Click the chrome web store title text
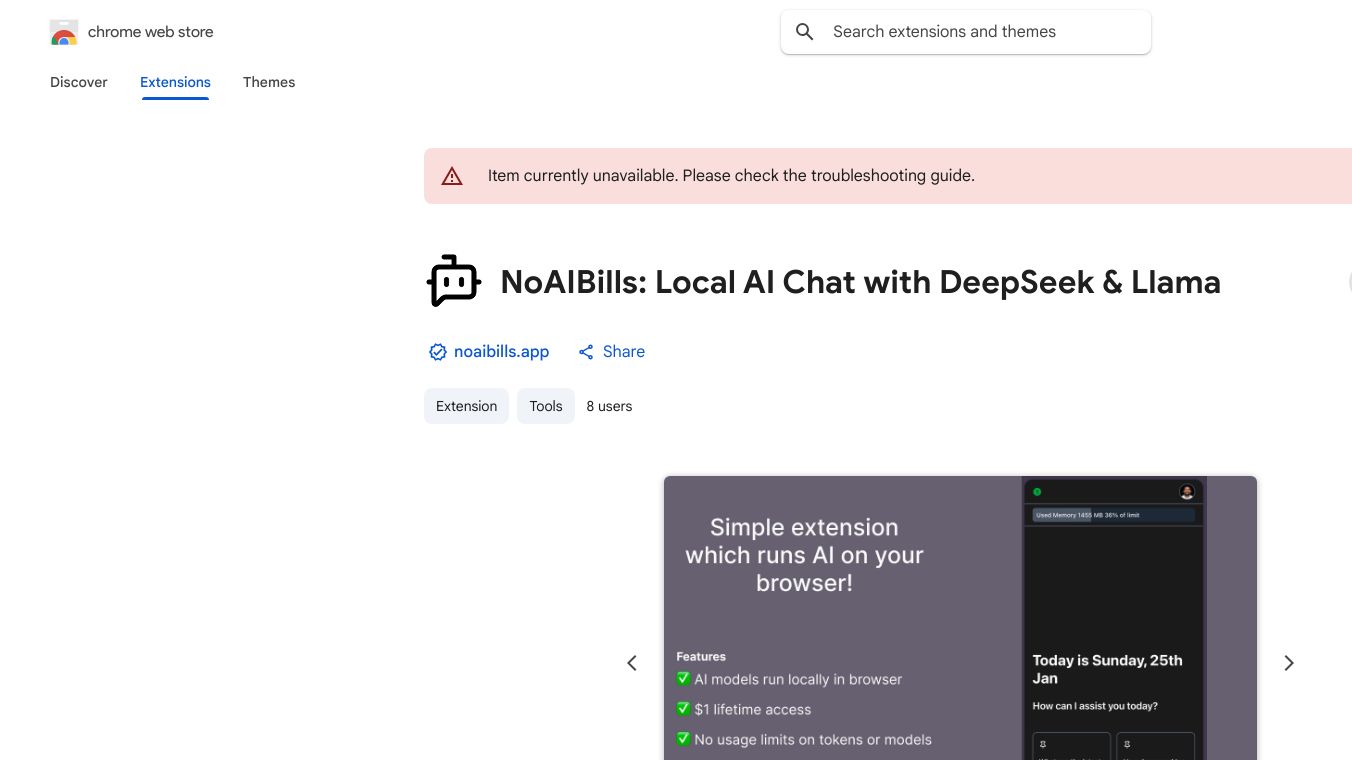1352x760 pixels. pos(151,32)
